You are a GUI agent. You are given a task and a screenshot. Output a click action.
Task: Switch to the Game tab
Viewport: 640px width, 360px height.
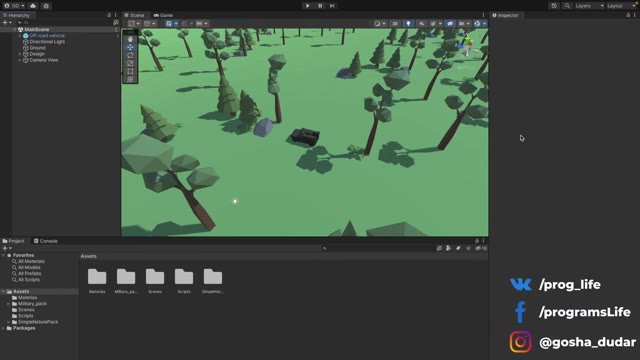(163, 15)
